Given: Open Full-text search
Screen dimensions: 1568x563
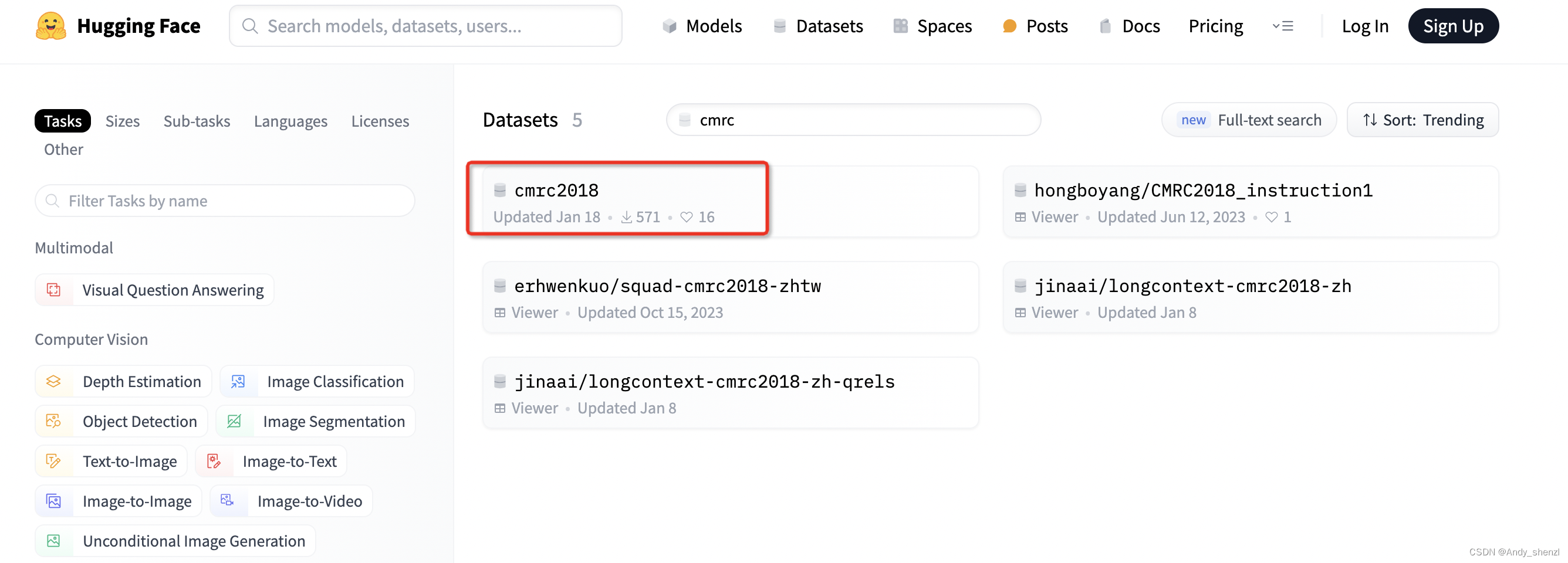Looking at the screenshot, I should pos(1249,120).
